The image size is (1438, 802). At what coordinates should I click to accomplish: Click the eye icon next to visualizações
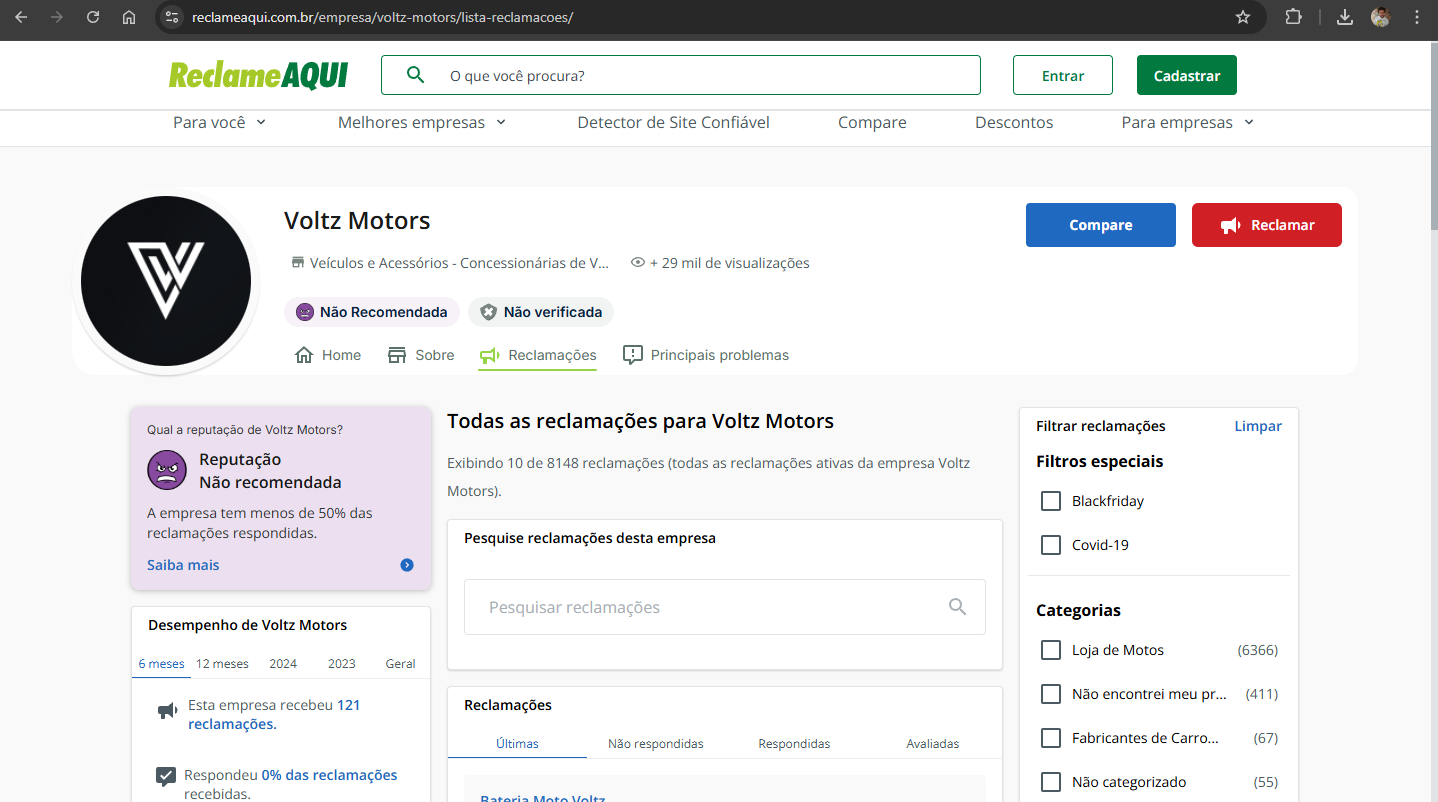point(638,263)
